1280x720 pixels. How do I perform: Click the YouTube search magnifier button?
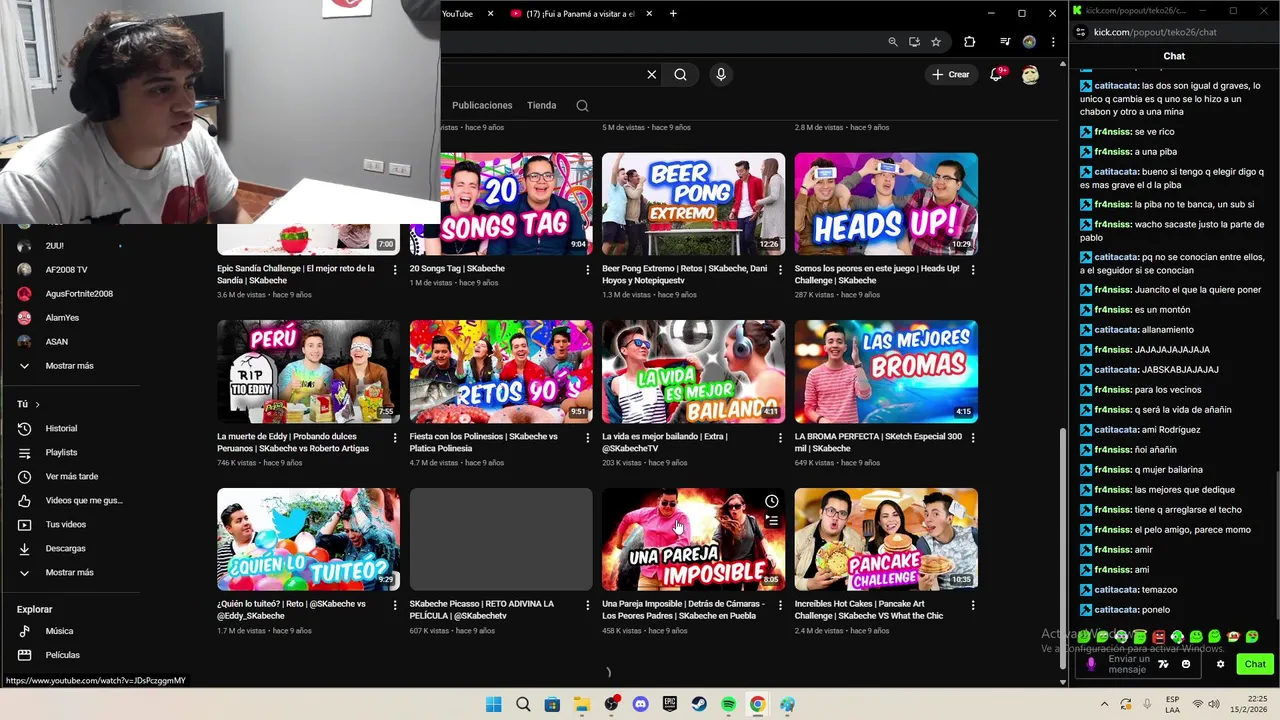(680, 74)
